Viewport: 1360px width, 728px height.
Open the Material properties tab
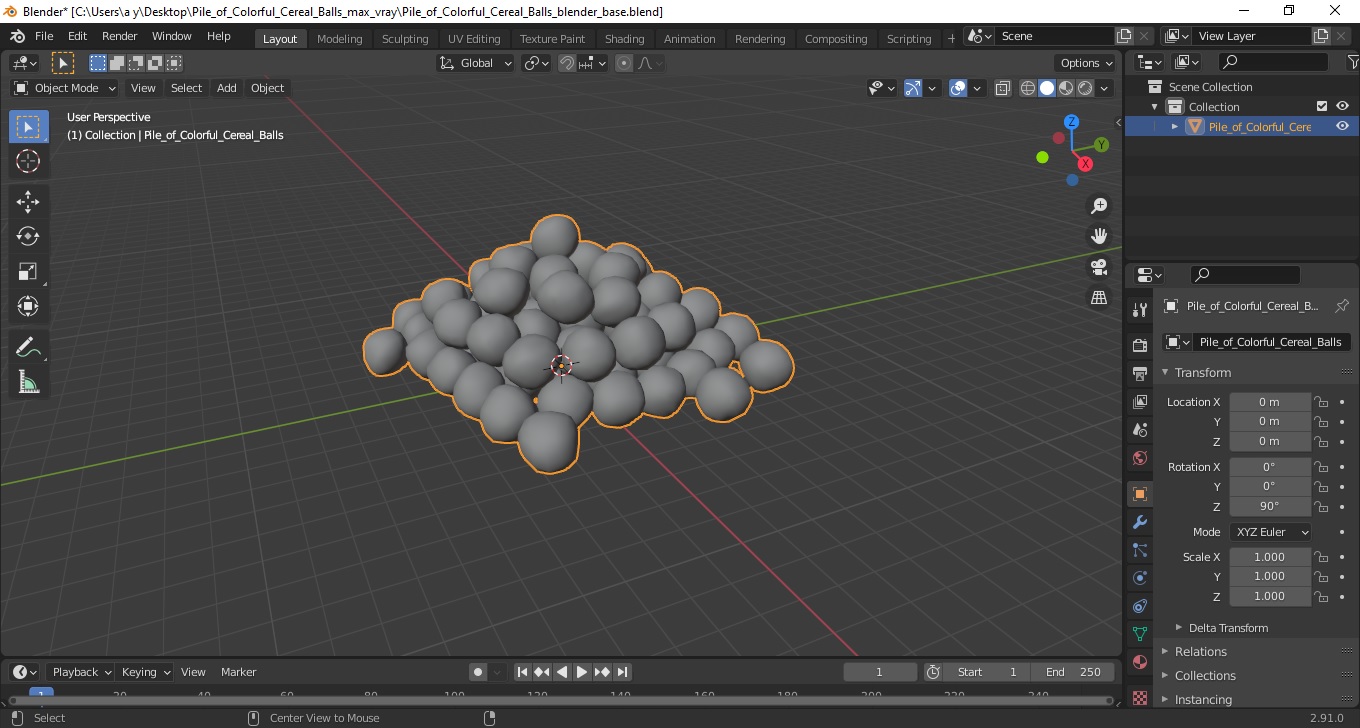point(1139,662)
